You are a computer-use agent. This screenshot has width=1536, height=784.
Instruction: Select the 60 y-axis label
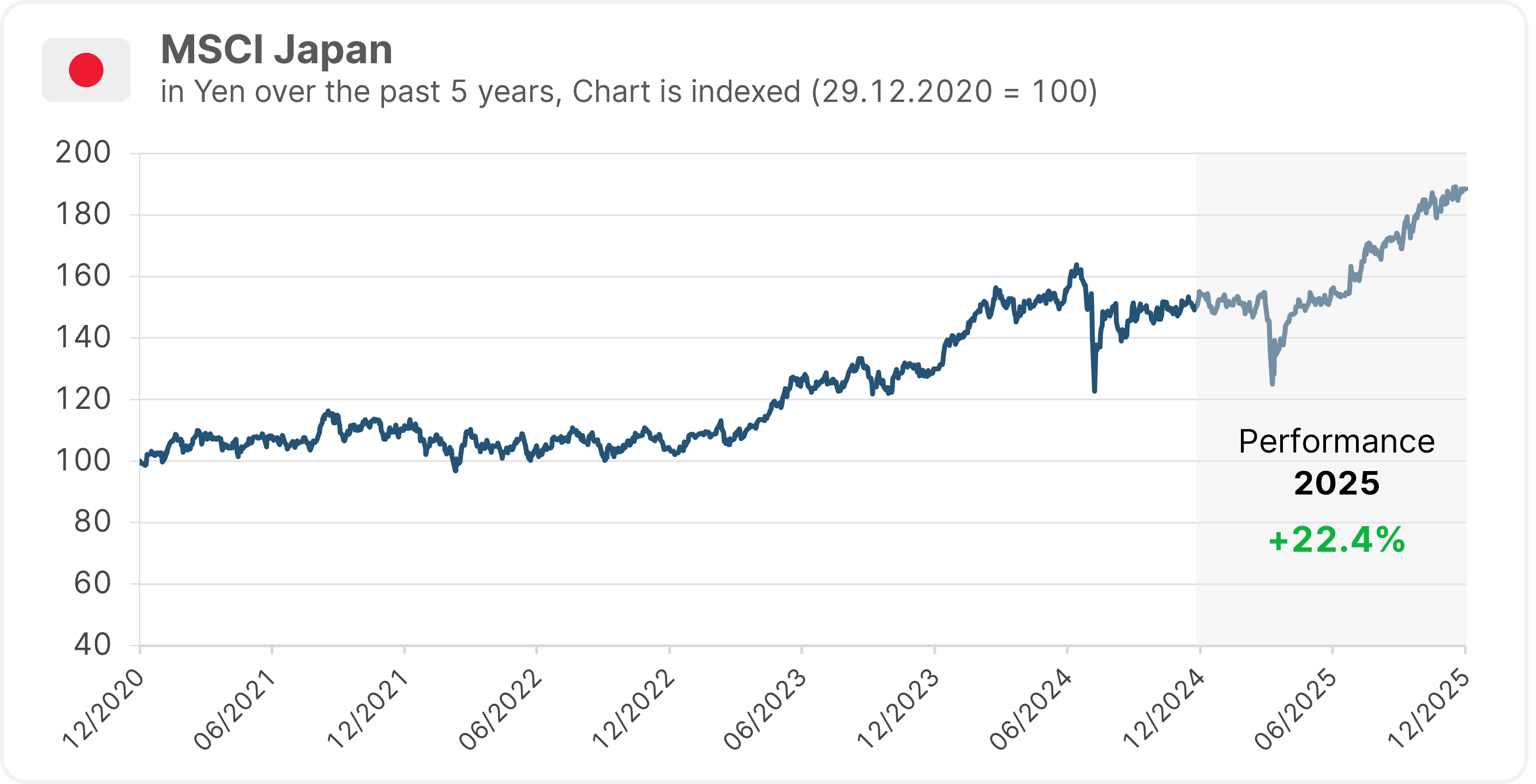[x=92, y=584]
